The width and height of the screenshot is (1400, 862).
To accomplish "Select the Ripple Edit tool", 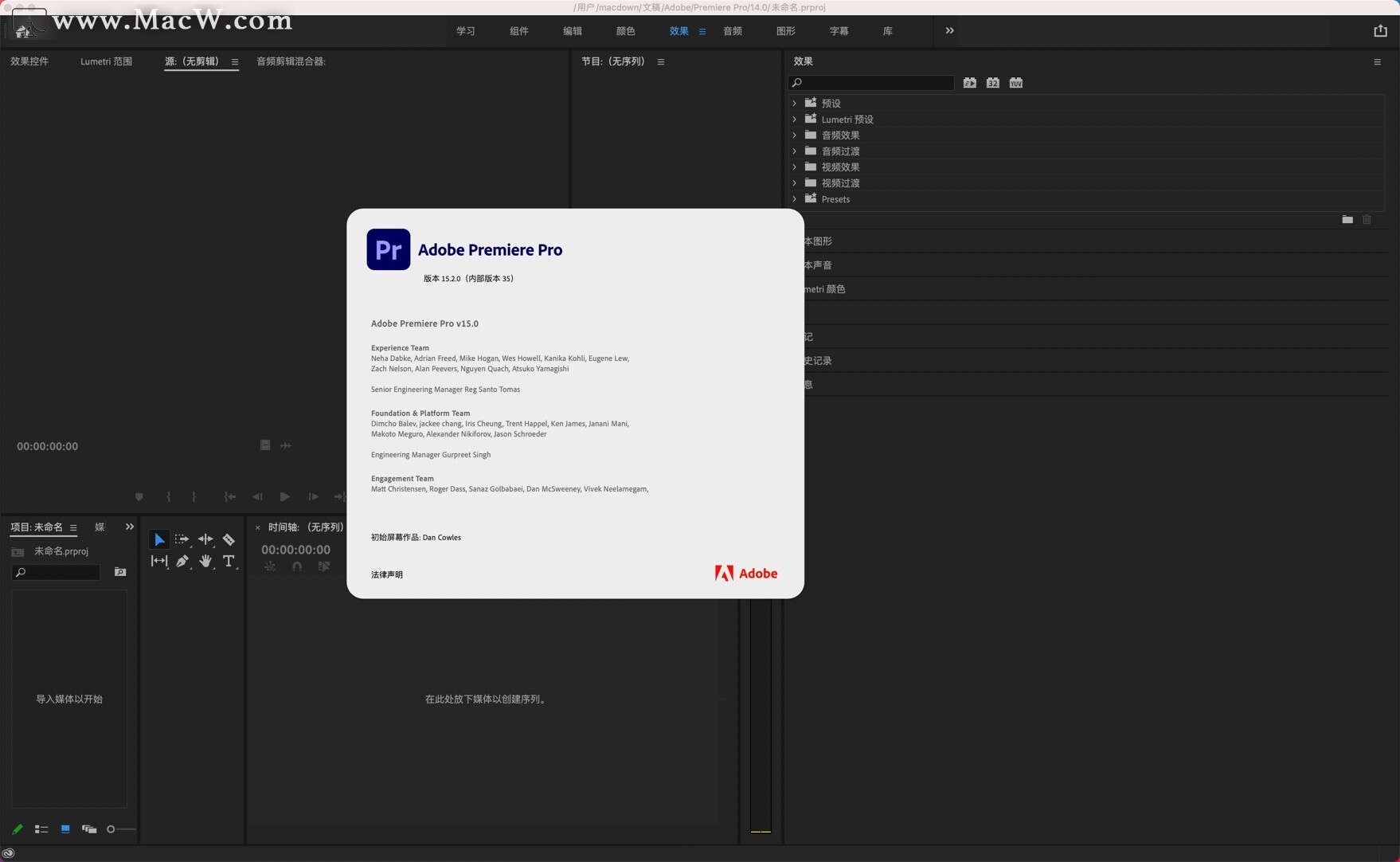I will 205,540.
